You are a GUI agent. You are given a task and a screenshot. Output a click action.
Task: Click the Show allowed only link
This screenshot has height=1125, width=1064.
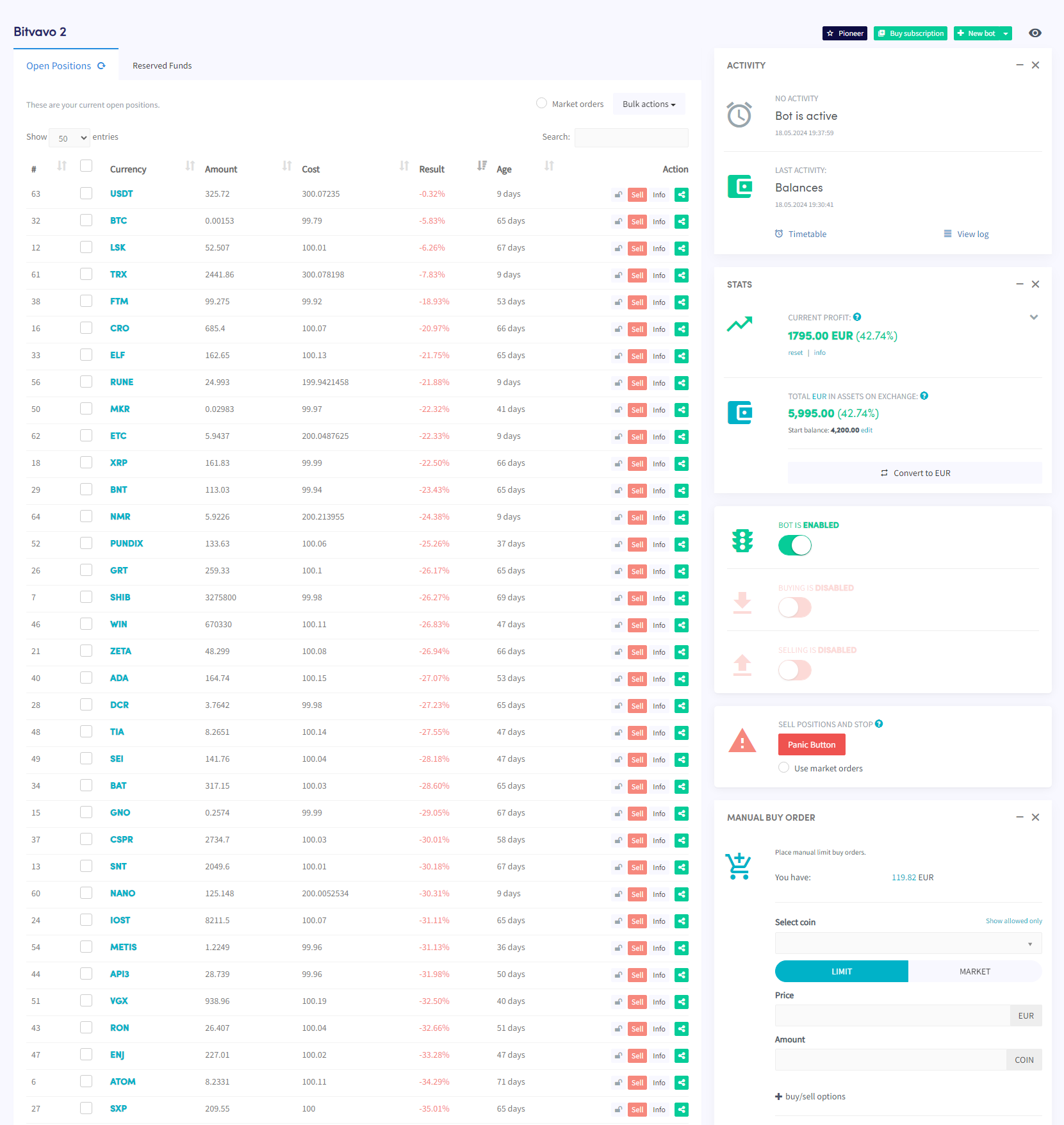click(1014, 921)
